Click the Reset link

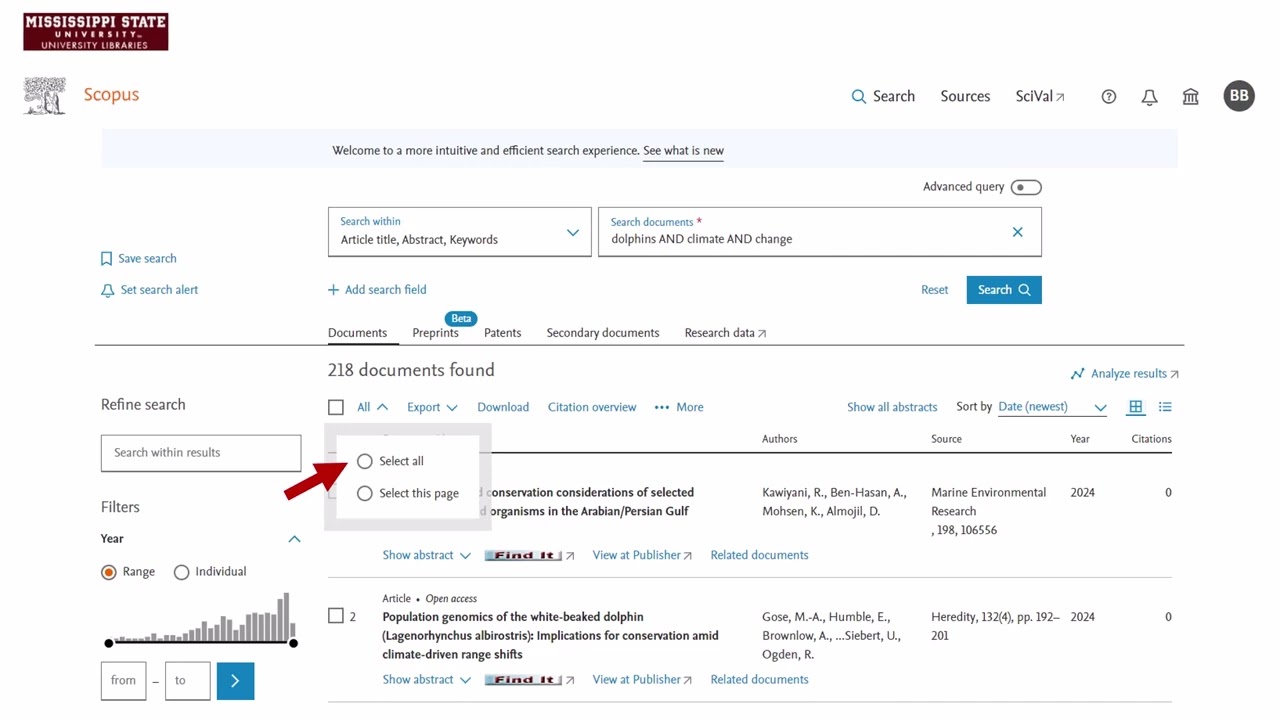click(934, 290)
